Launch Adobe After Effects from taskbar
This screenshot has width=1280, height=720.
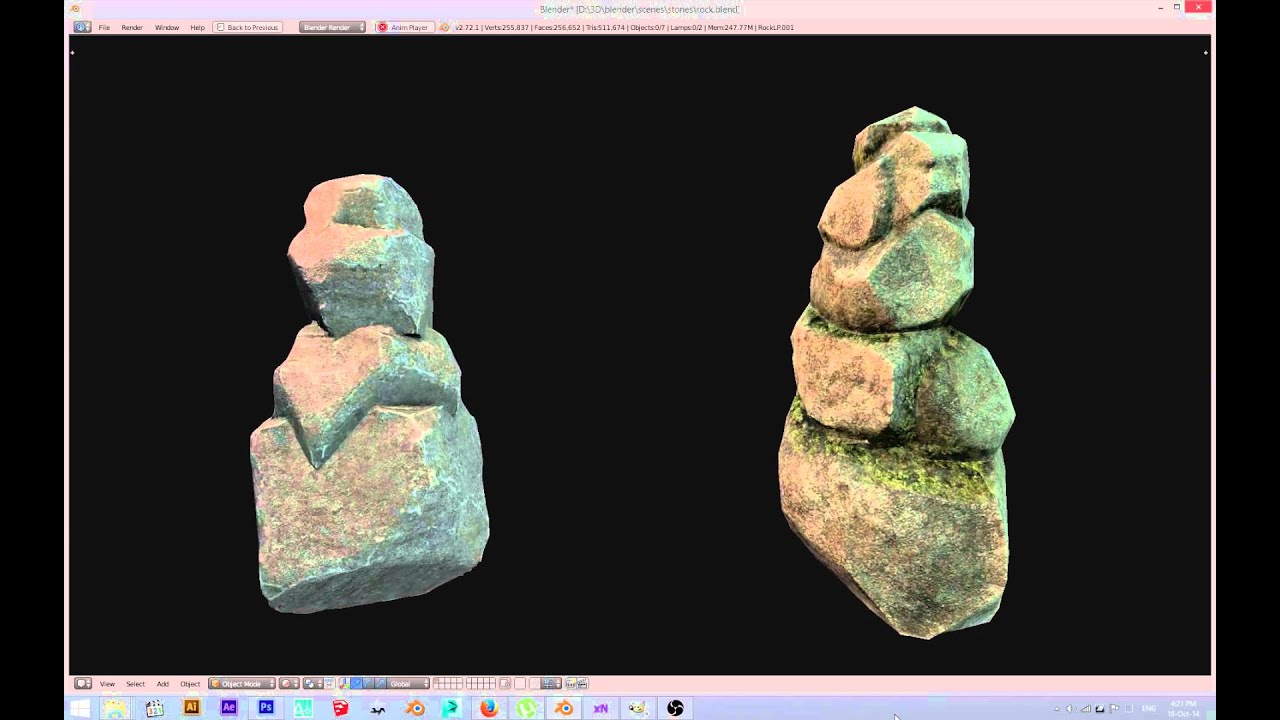click(x=229, y=707)
